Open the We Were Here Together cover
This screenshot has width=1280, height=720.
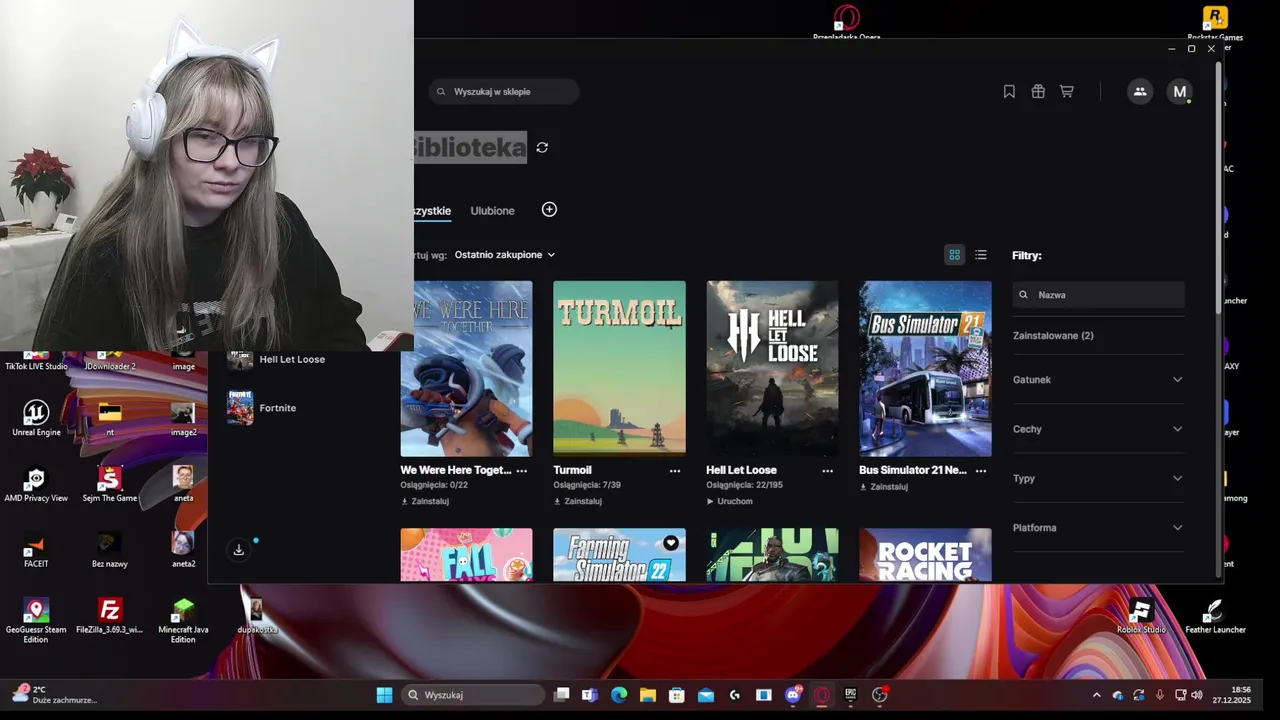tap(466, 369)
